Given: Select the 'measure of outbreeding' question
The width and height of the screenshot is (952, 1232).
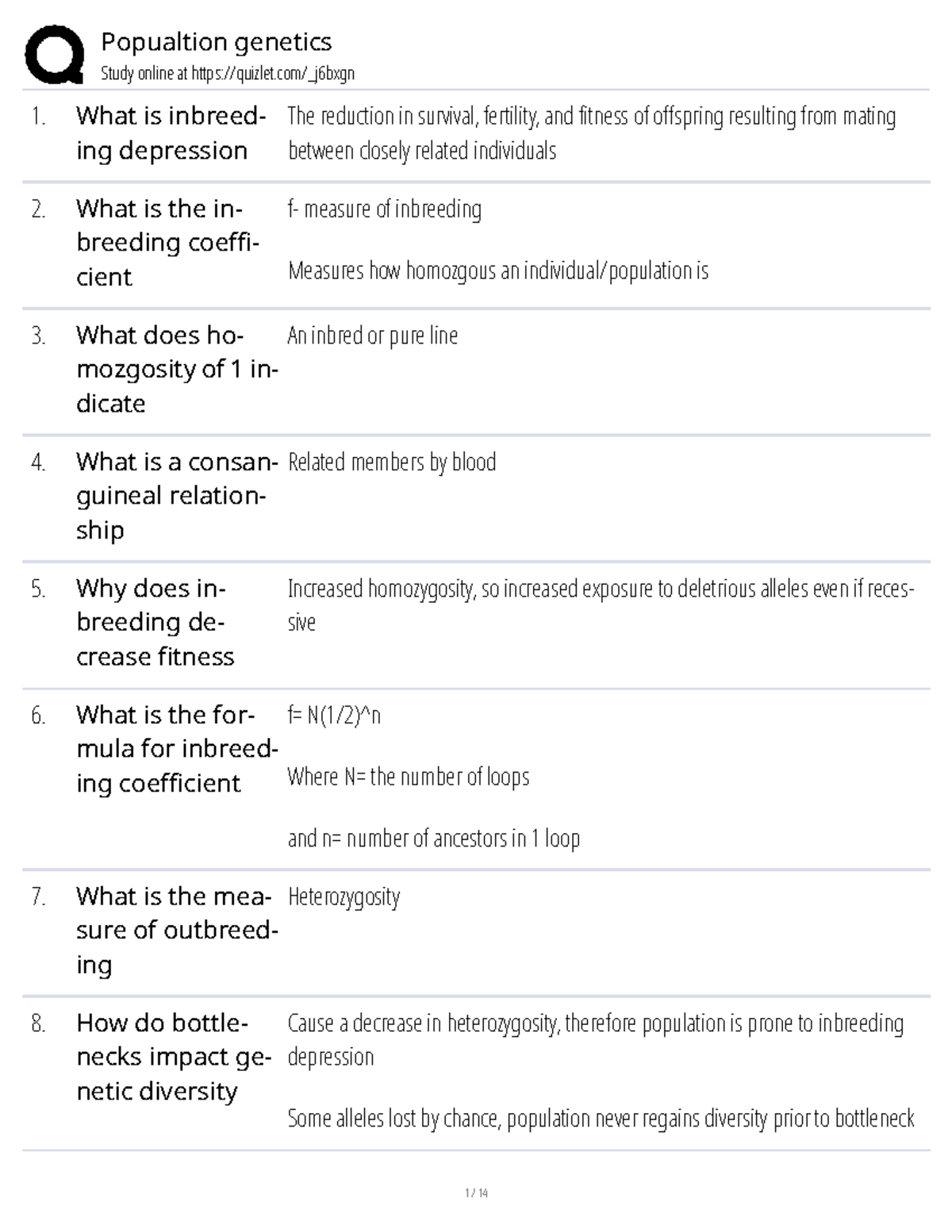Looking at the screenshot, I should click(176, 930).
